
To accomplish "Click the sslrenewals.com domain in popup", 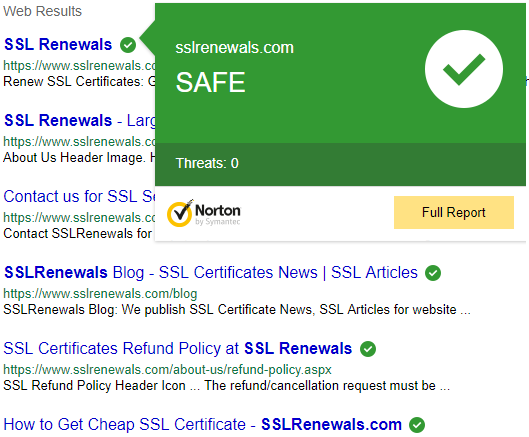I will click(234, 48).
